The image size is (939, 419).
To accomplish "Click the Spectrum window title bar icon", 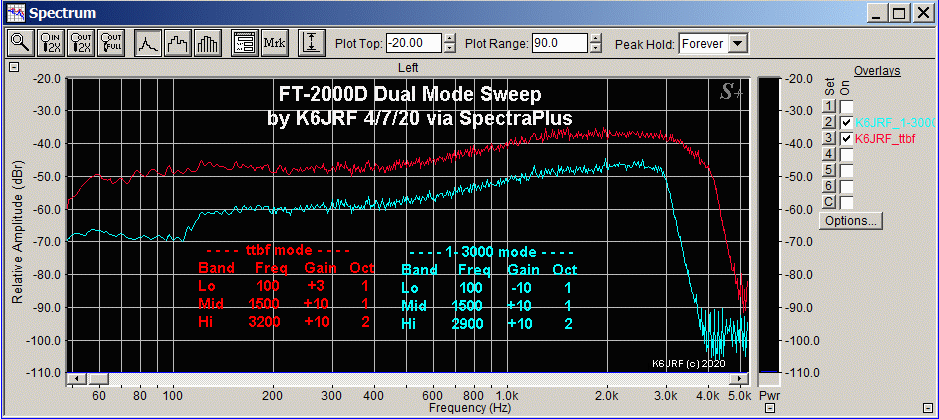I will click(x=14, y=13).
